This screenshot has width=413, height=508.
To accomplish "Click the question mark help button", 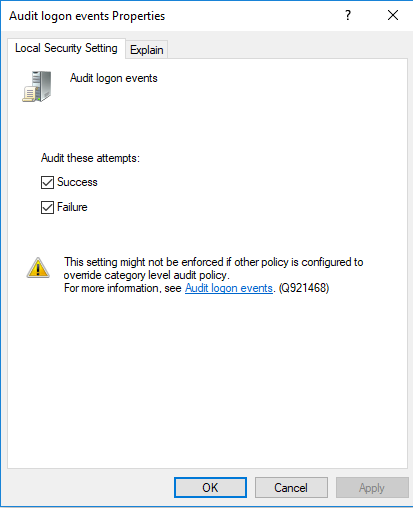I will click(348, 15).
